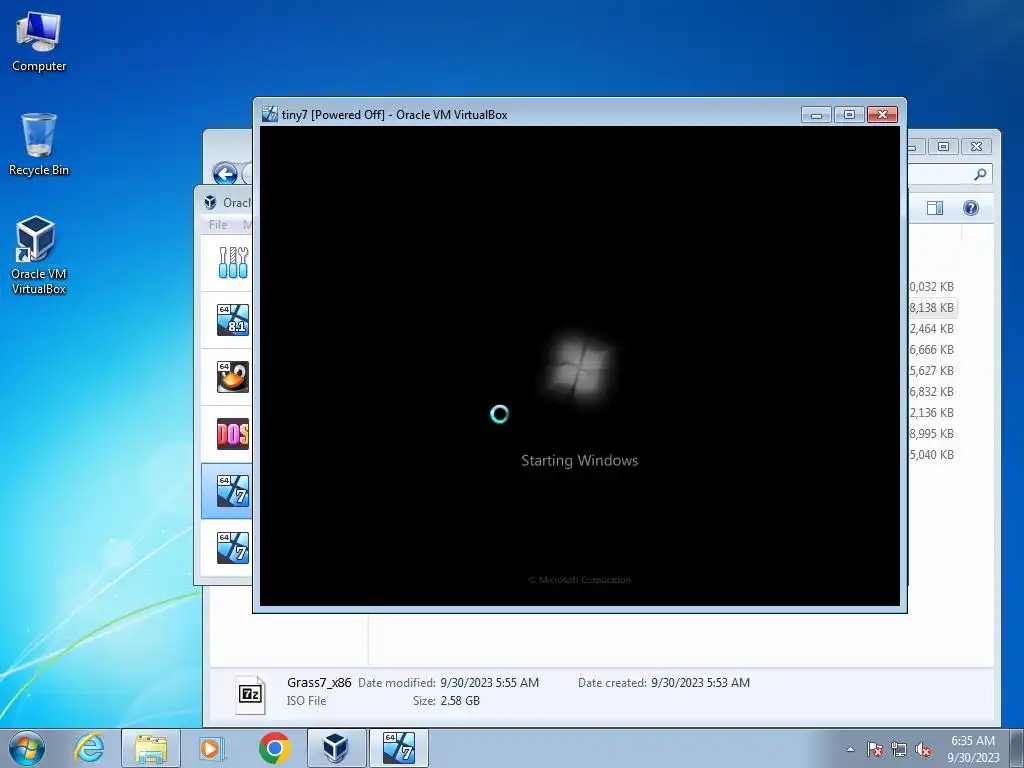Open the Computer desktop icon
Image resolution: width=1024 pixels, height=768 pixels.
(39, 42)
